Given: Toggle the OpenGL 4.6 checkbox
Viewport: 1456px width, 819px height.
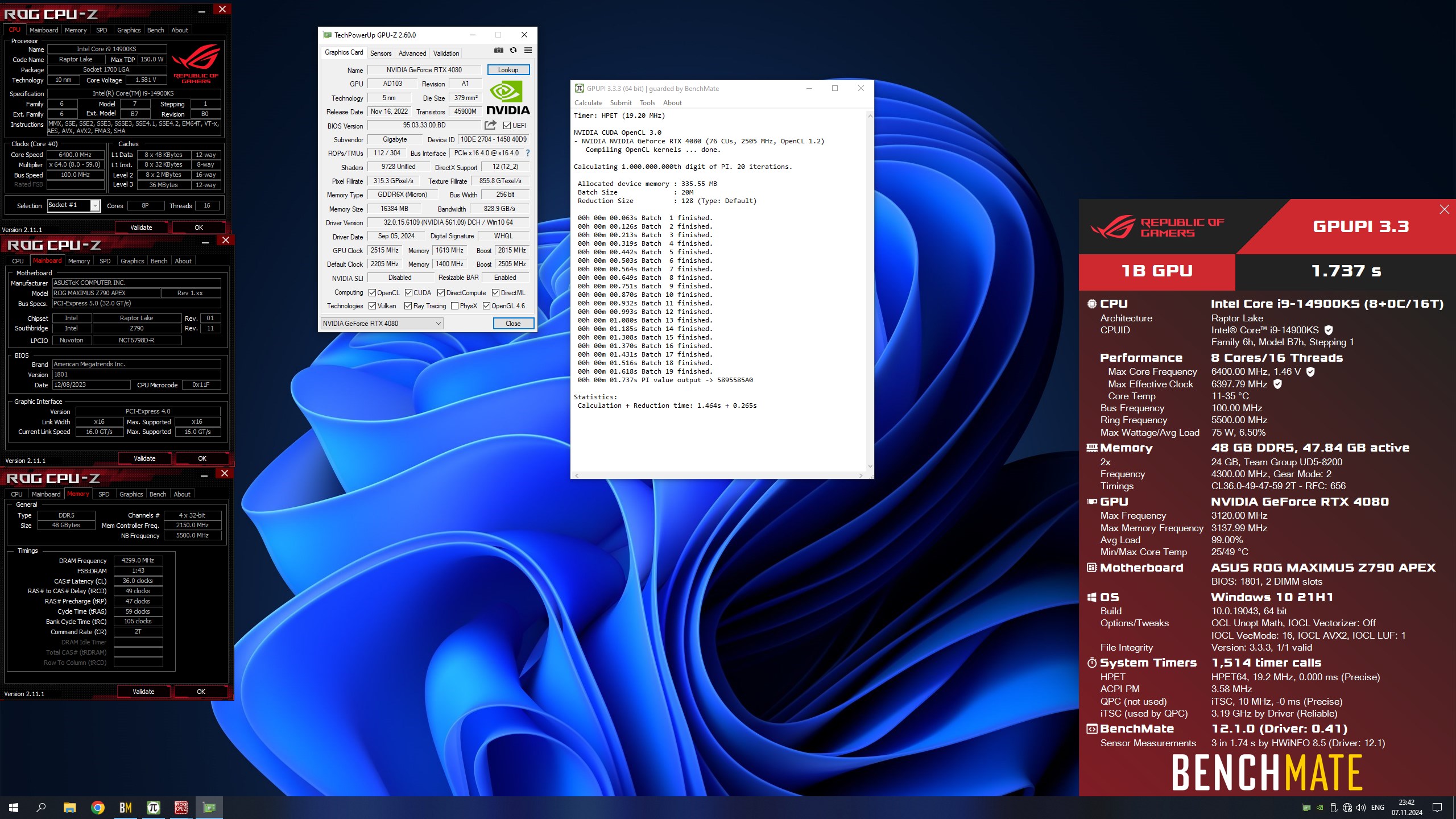Looking at the screenshot, I should click(x=486, y=306).
